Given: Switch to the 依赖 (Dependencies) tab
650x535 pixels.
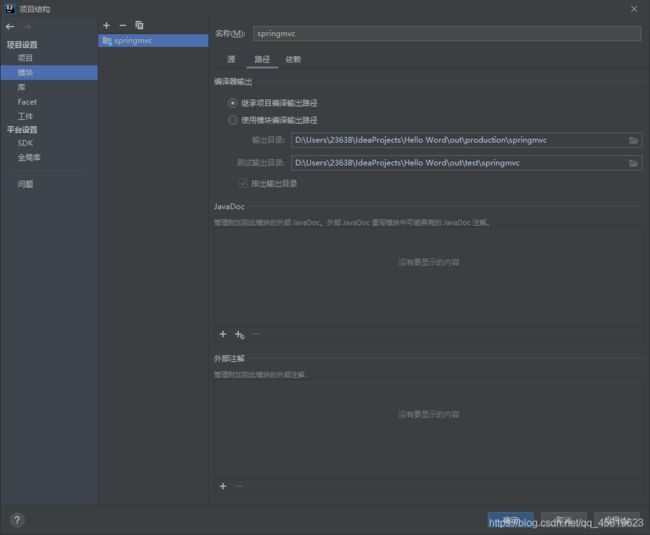Looking at the screenshot, I should [293, 59].
